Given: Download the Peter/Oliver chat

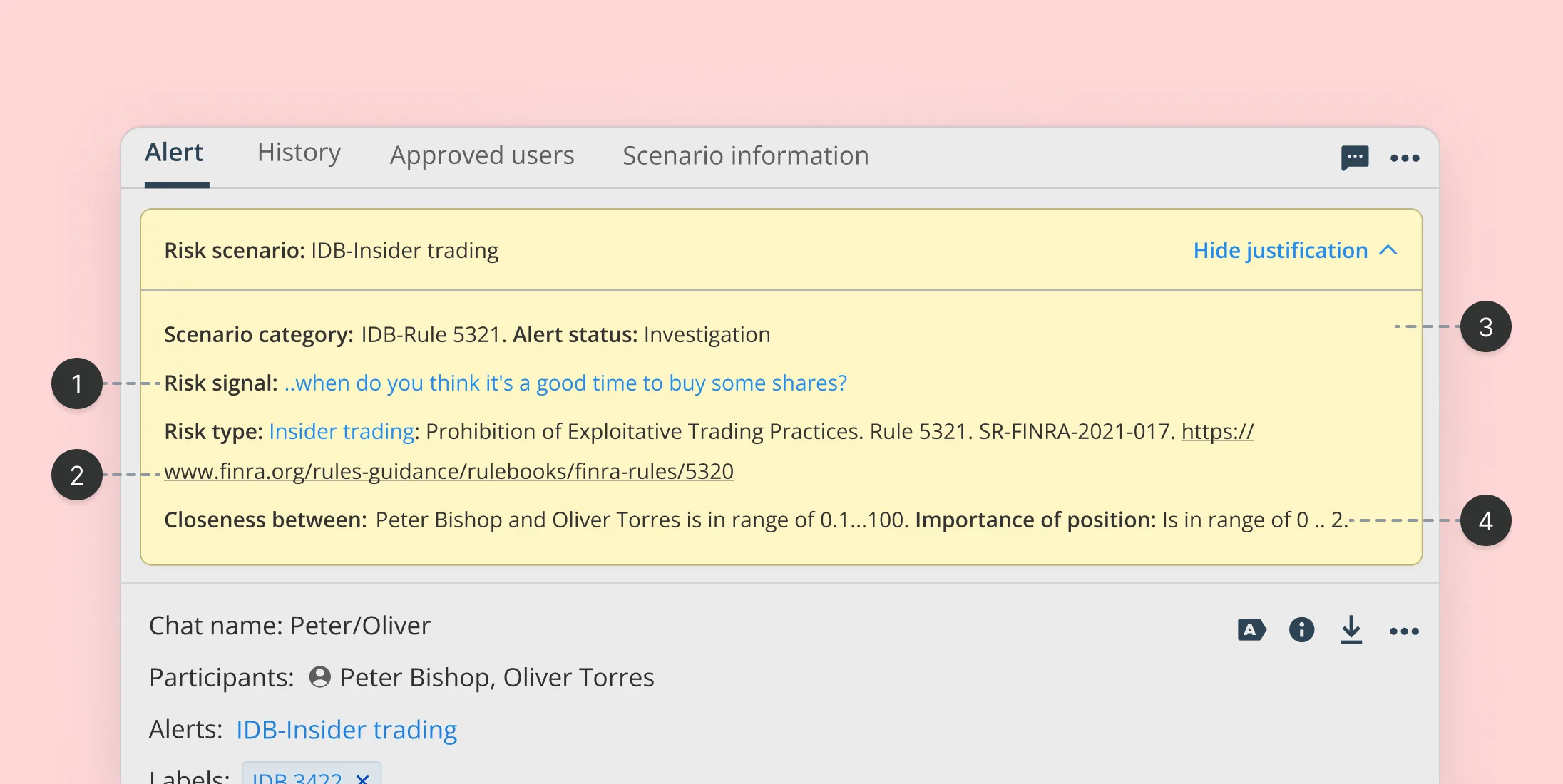Looking at the screenshot, I should click(x=1351, y=630).
